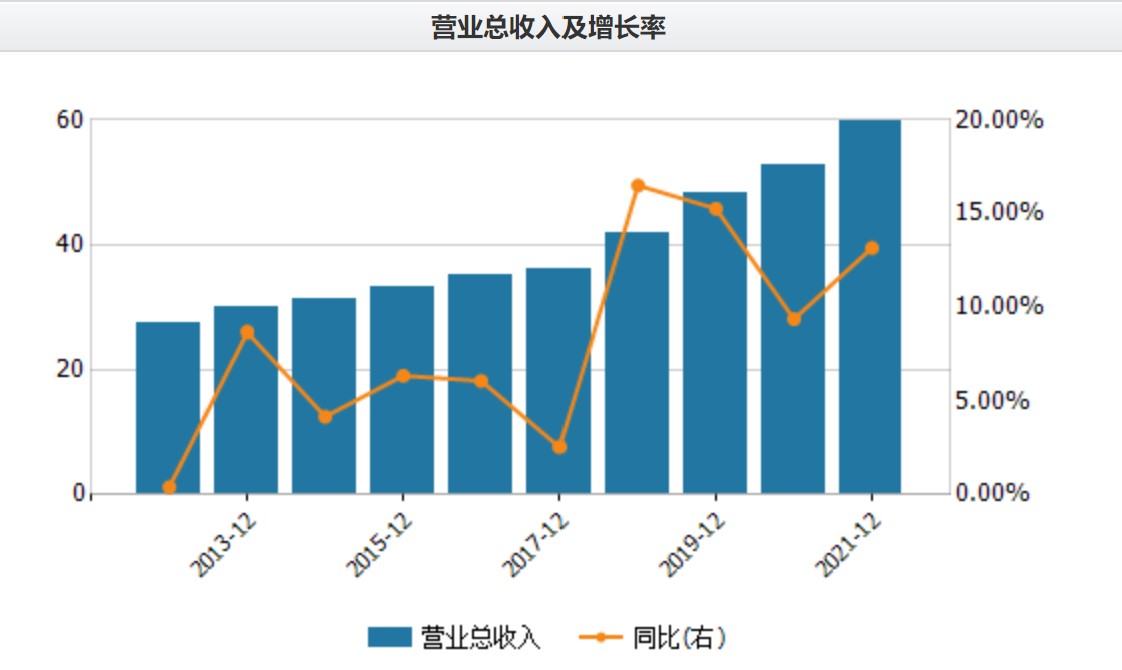
Task: Toggle the bar above the 2015-12 label
Action: point(402,390)
